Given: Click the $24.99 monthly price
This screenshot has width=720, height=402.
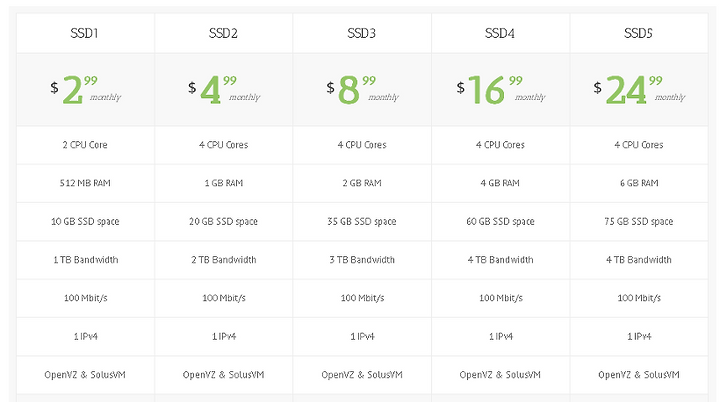Looking at the screenshot, I should 639,90.
